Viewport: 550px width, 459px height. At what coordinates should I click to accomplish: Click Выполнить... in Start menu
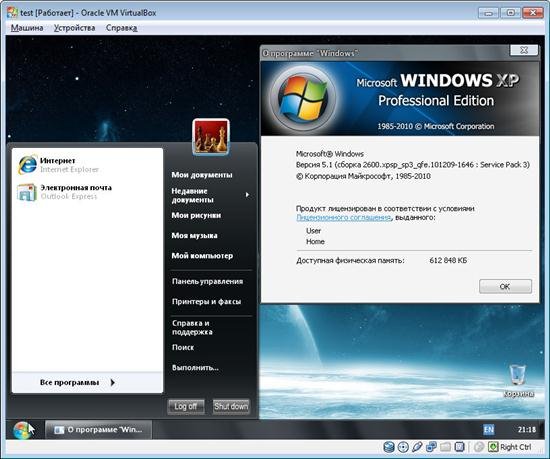[195, 367]
